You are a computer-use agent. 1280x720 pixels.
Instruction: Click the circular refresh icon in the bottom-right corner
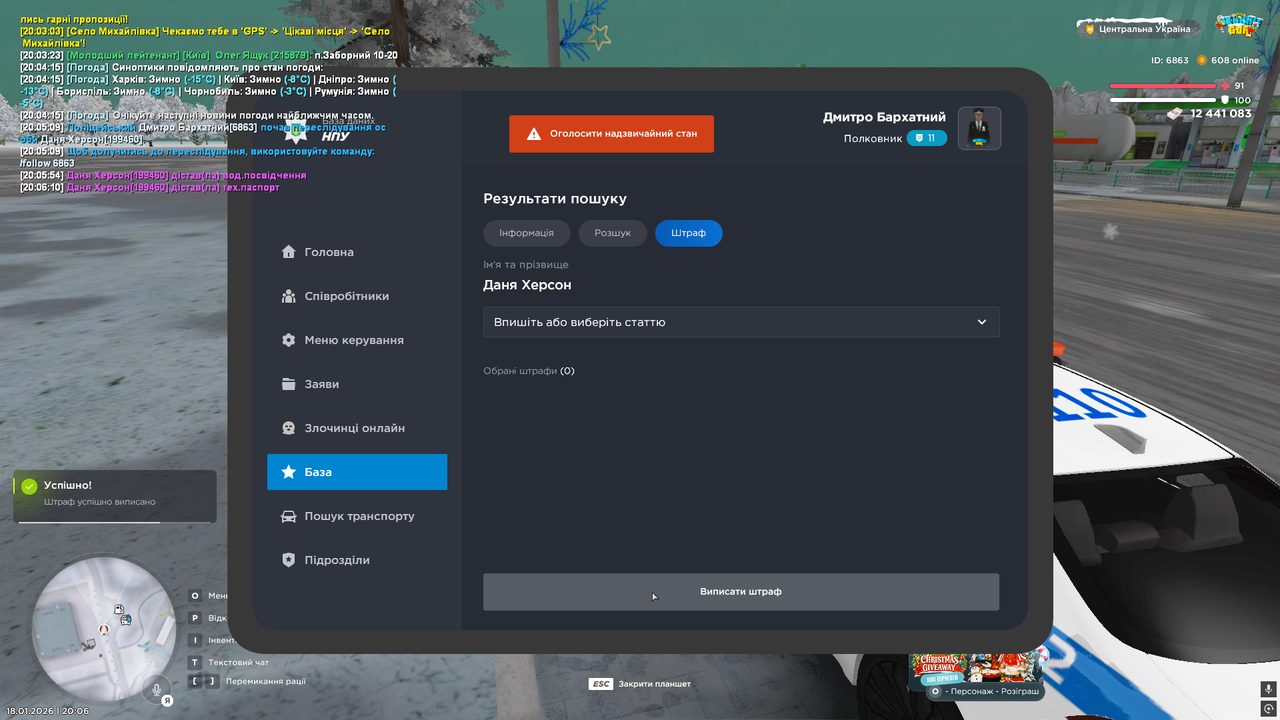pos(1269,708)
